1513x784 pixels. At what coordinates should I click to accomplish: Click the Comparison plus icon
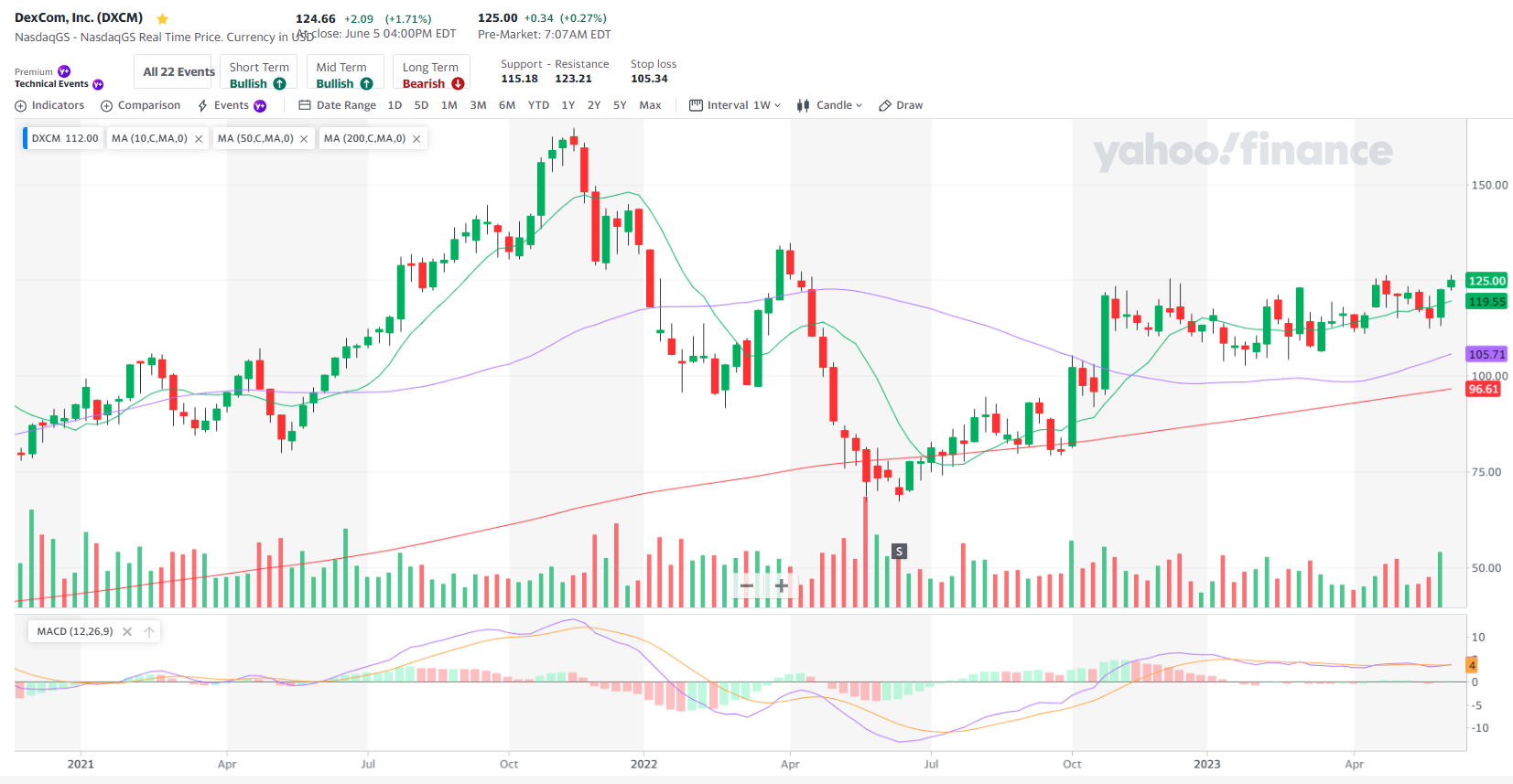pyautogui.click(x=107, y=106)
